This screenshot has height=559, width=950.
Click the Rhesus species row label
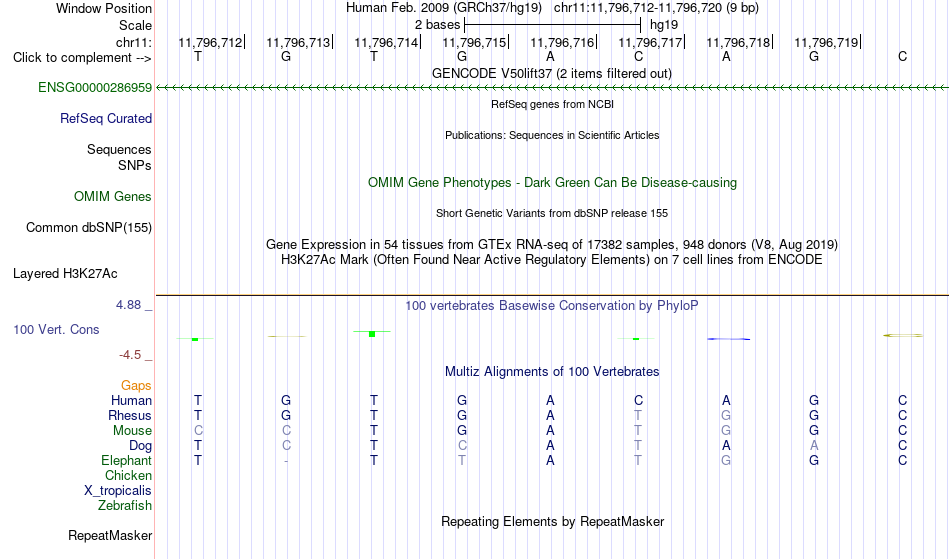(130, 416)
